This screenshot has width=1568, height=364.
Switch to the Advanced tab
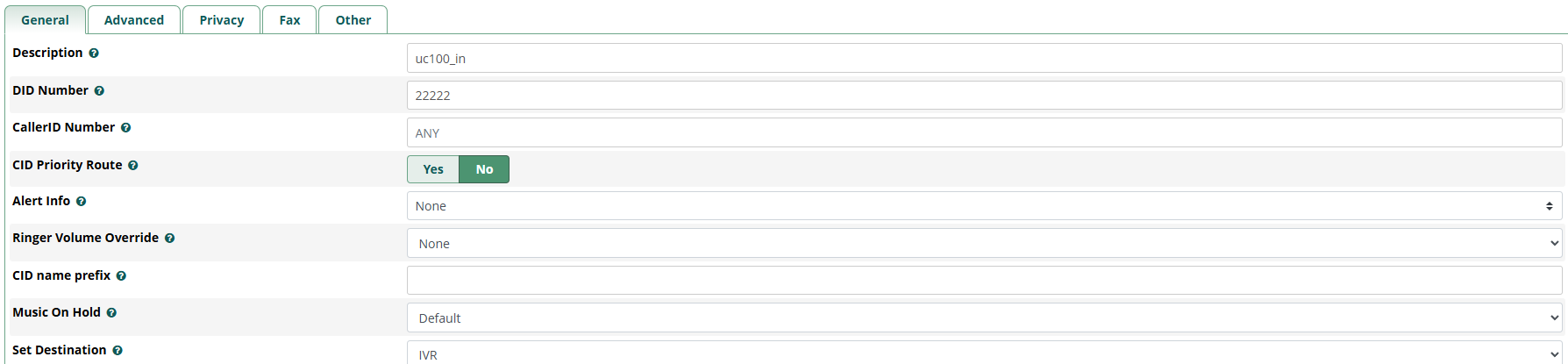pos(134,20)
